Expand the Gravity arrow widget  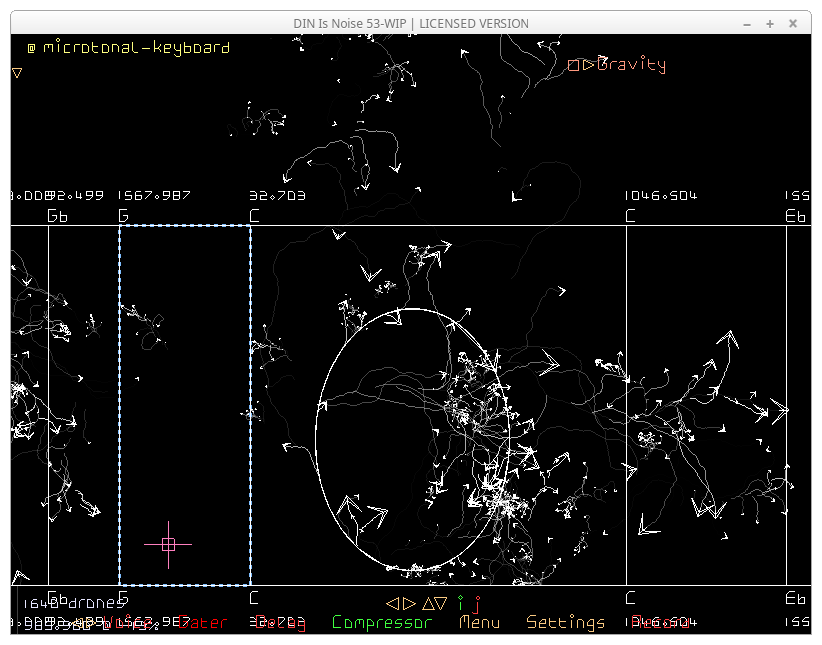[588, 65]
